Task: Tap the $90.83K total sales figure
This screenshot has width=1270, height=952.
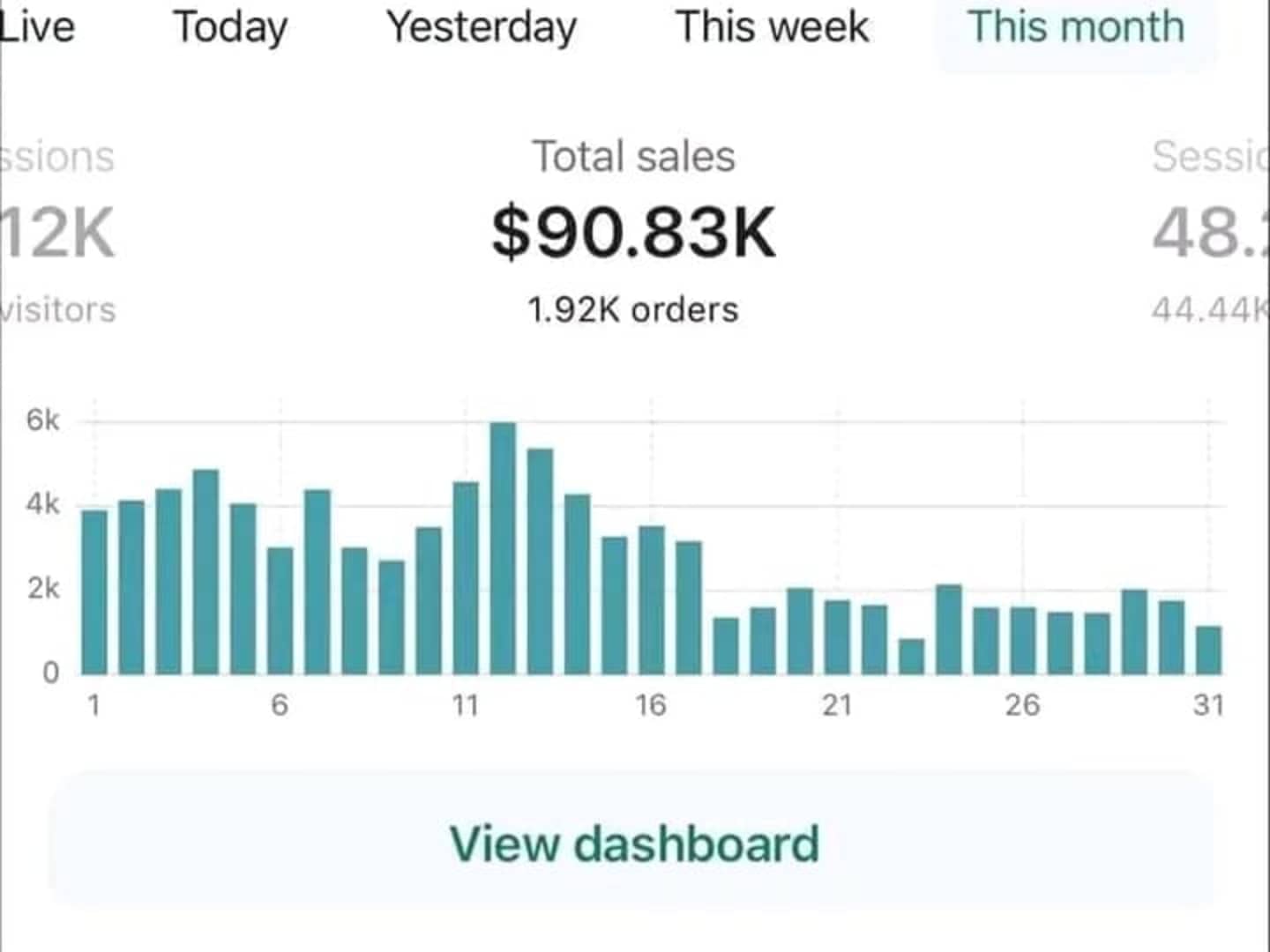Action: [x=634, y=233]
